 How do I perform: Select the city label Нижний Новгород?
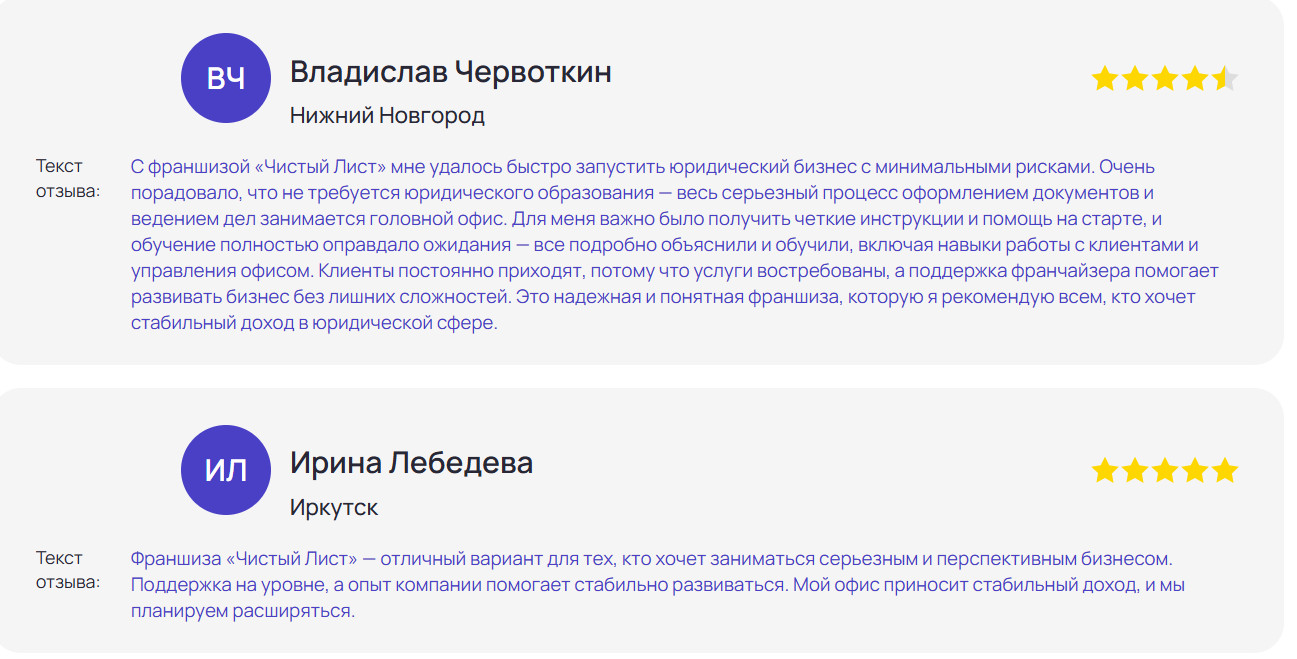click(x=387, y=116)
